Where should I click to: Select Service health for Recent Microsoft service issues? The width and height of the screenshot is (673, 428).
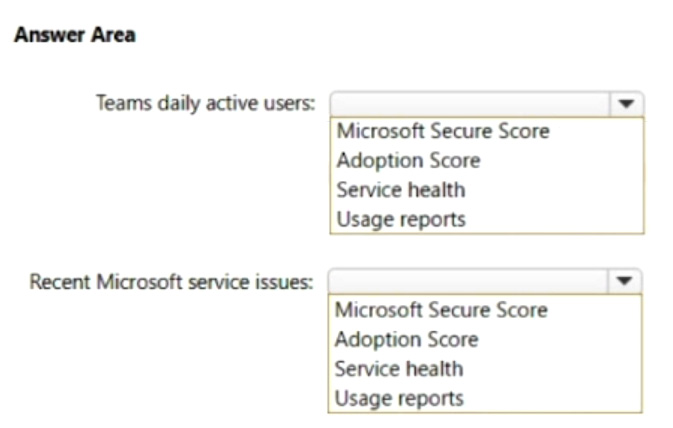pos(399,368)
